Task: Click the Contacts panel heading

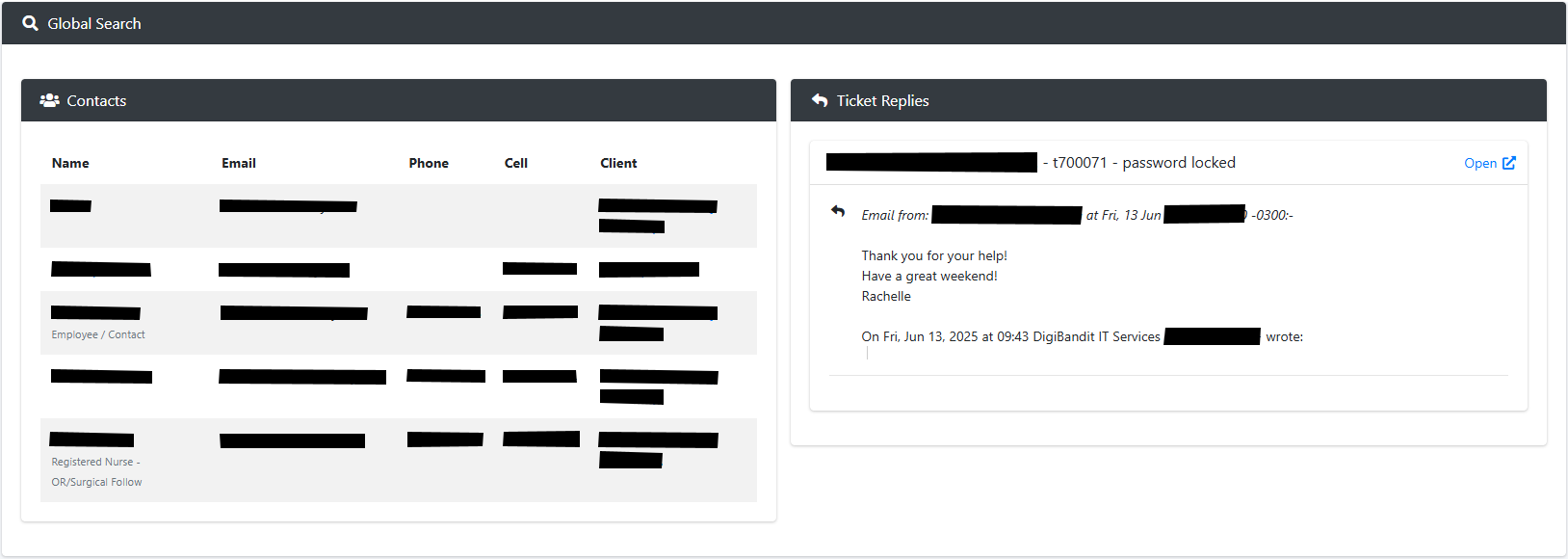Action: (96, 100)
